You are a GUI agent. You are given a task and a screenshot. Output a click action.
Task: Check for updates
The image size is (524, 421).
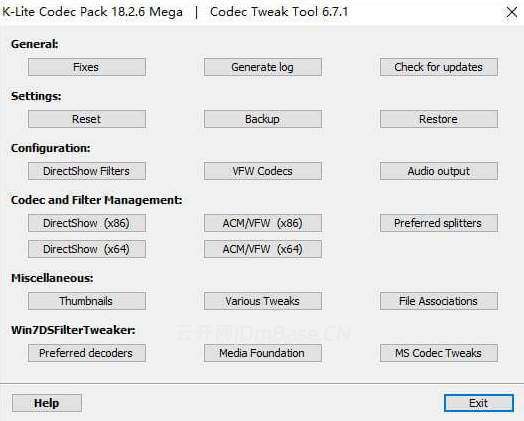[439, 67]
